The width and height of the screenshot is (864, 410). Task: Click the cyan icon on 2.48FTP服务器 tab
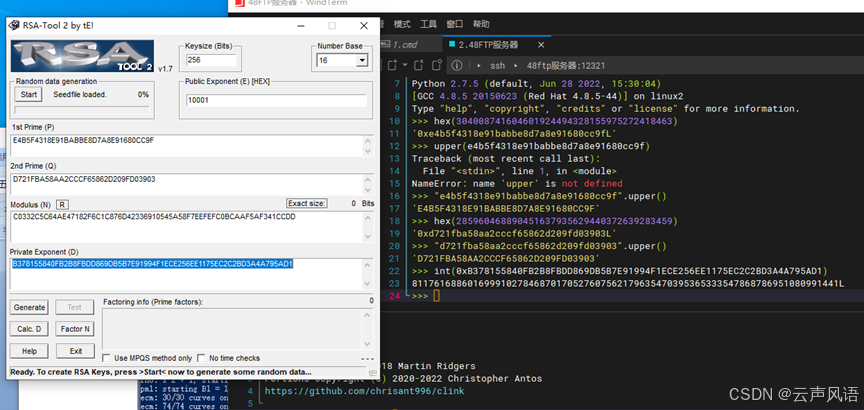point(452,44)
